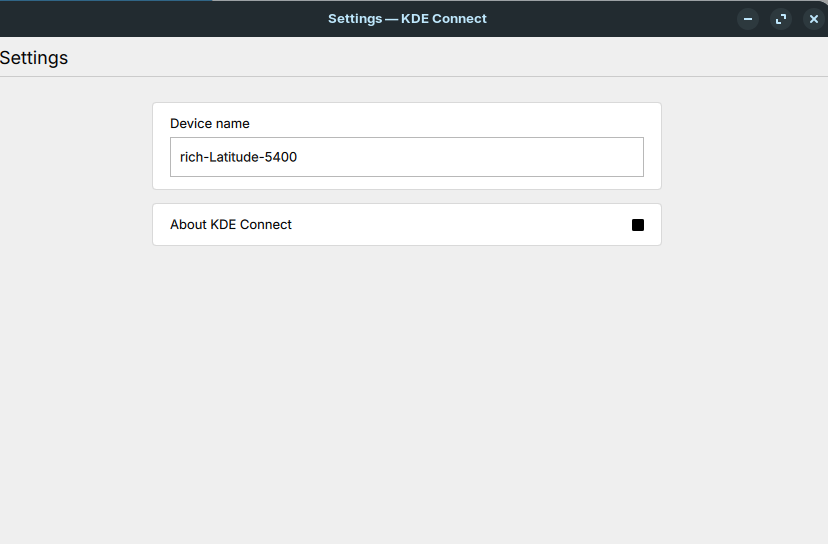The image size is (828, 544).
Task: Open the About KDE Connect page
Action: point(406,225)
